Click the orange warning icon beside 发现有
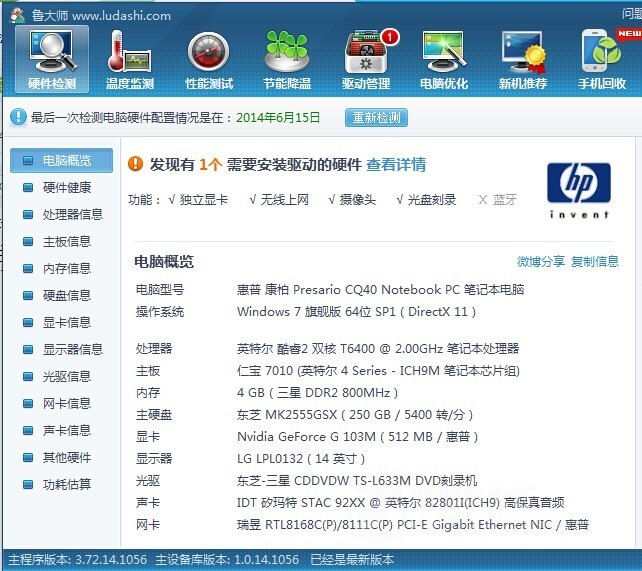The image size is (642, 571). pyautogui.click(x=136, y=164)
